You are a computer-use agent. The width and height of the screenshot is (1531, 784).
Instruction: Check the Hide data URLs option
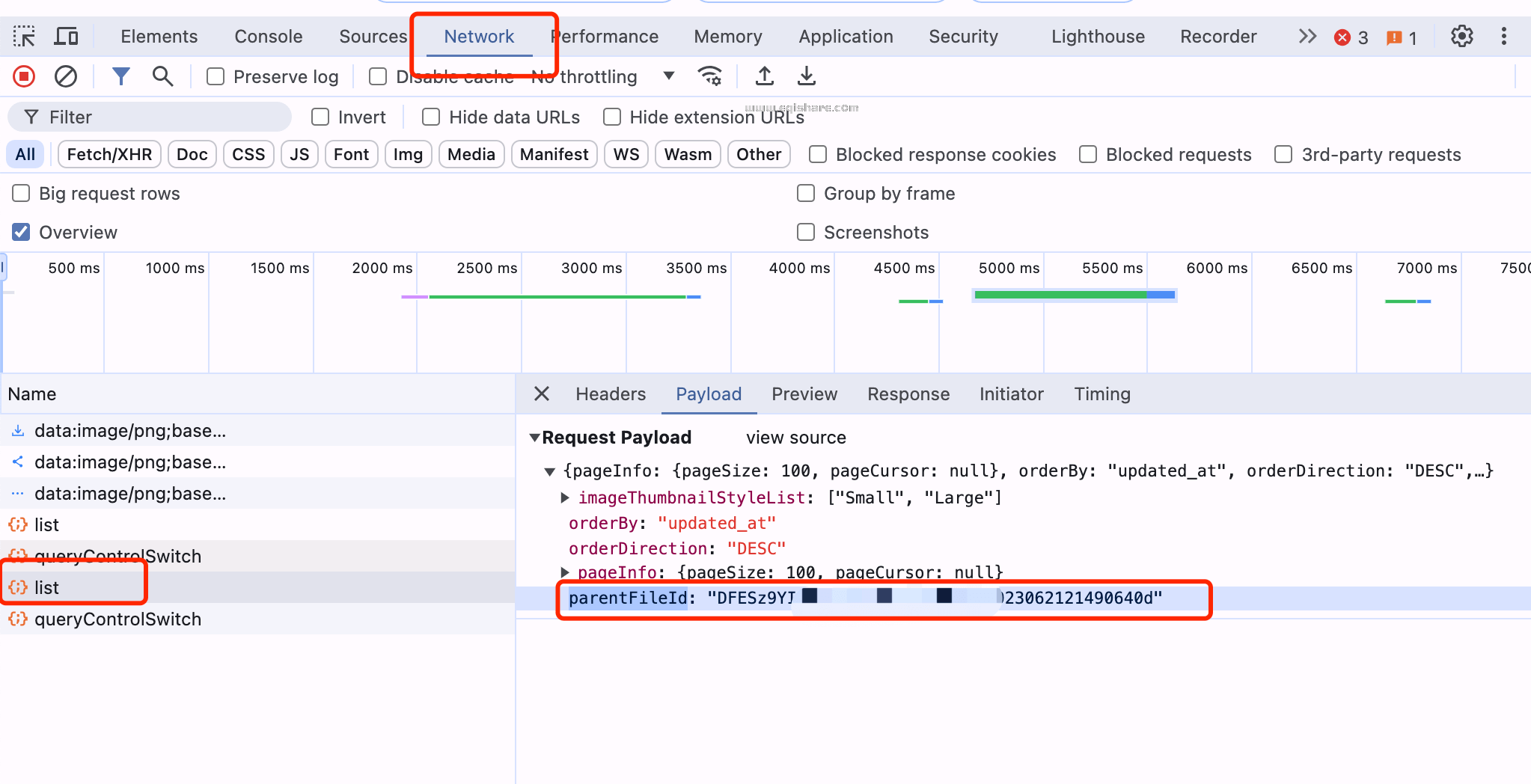pyautogui.click(x=431, y=117)
